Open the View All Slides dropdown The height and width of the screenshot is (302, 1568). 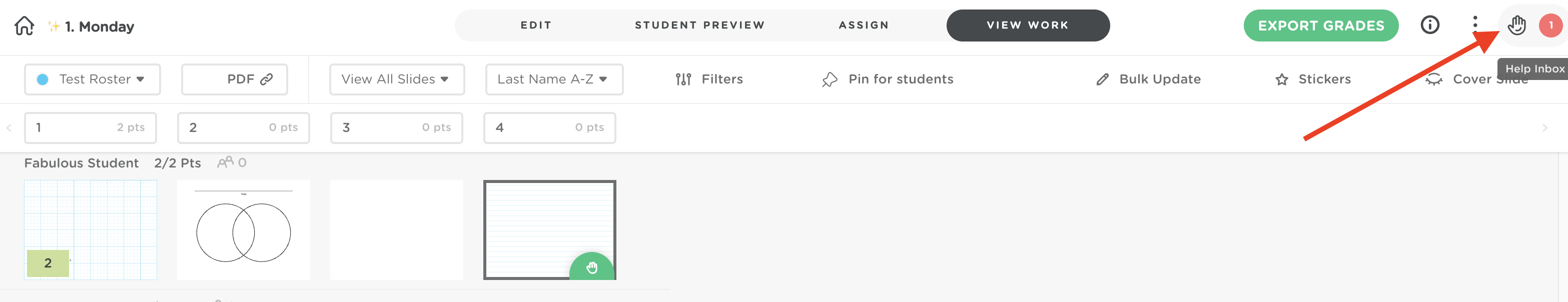coord(397,79)
